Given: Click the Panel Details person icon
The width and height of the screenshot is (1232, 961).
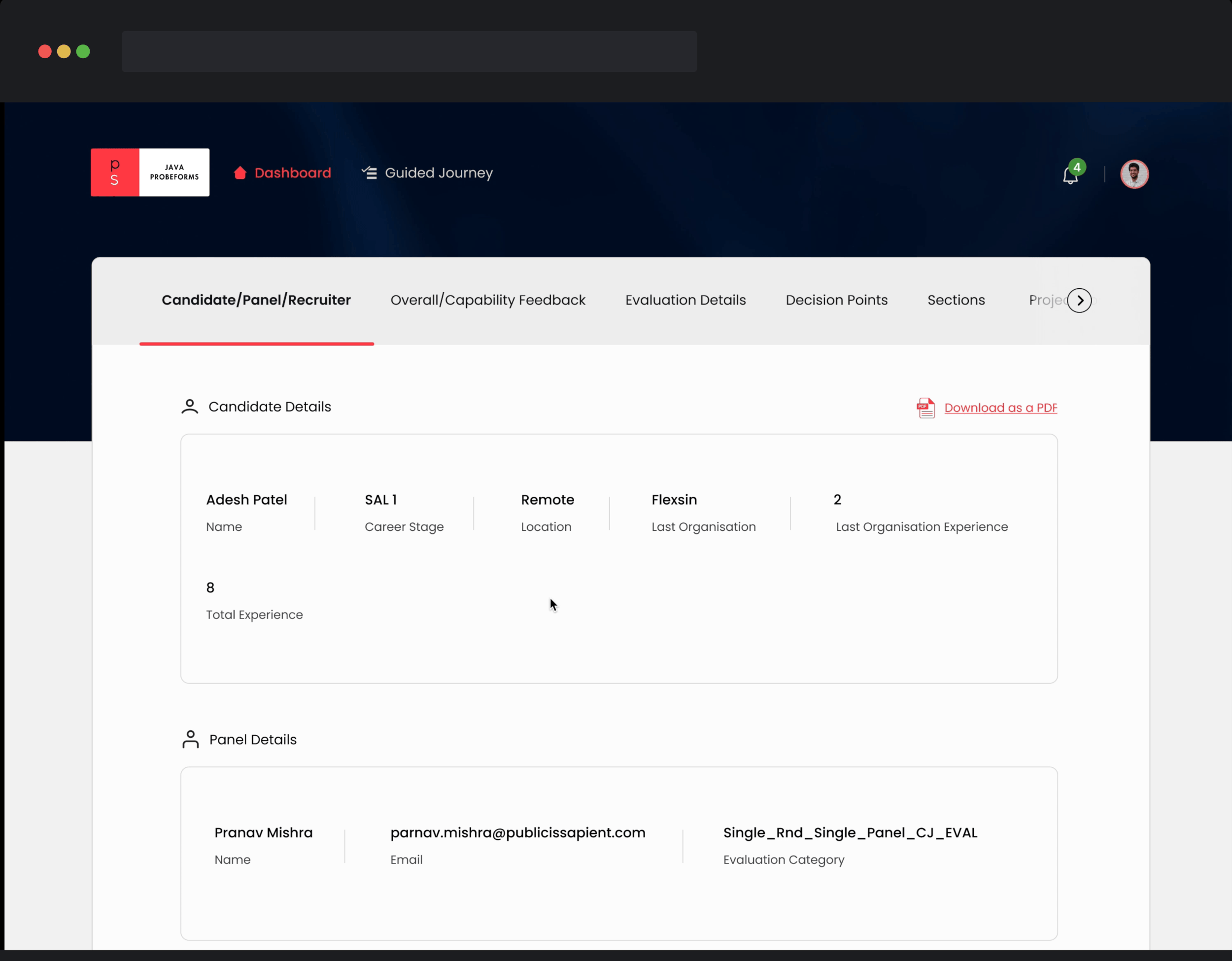Looking at the screenshot, I should tap(191, 739).
